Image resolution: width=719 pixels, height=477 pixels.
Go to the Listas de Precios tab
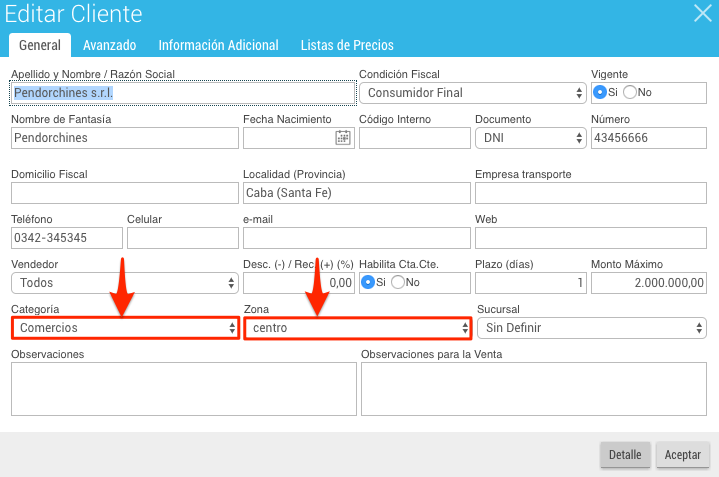[347, 45]
